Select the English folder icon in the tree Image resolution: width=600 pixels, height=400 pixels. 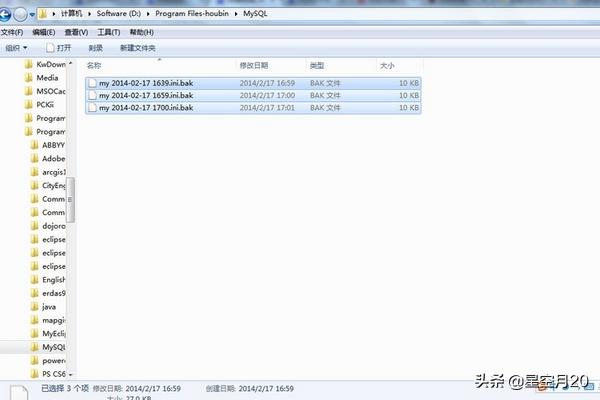[34, 280]
